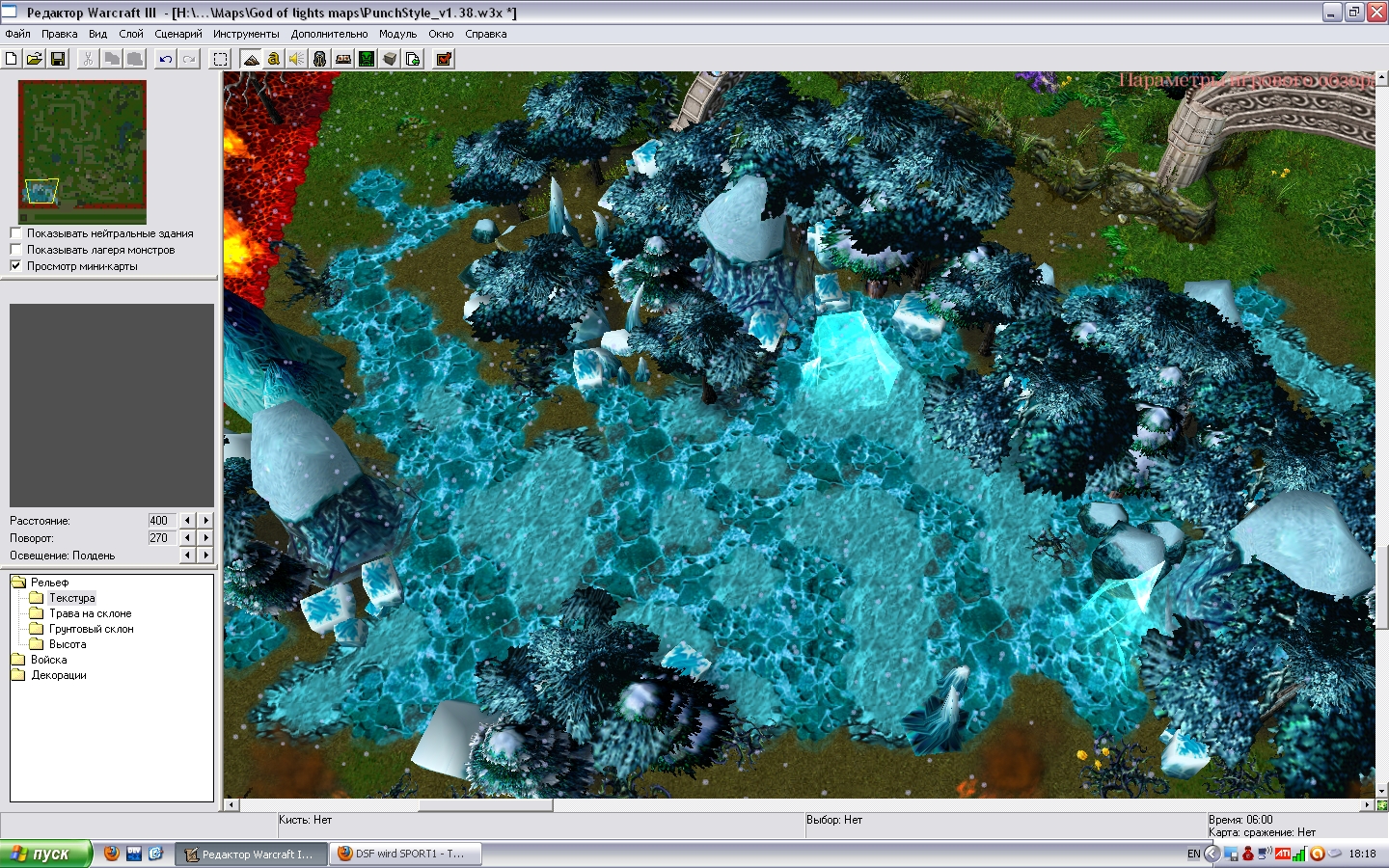The width and height of the screenshot is (1389, 868).
Task: Open the Окно menu
Action: coord(441,34)
